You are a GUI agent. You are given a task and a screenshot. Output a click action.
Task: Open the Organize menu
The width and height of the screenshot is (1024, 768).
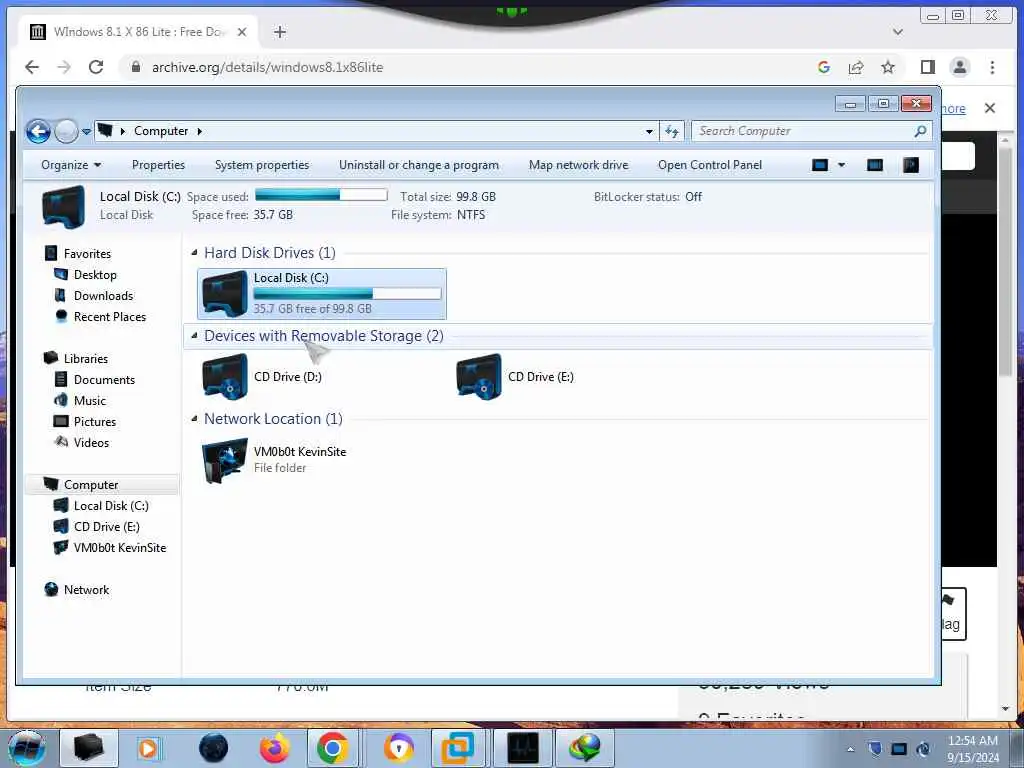point(71,165)
